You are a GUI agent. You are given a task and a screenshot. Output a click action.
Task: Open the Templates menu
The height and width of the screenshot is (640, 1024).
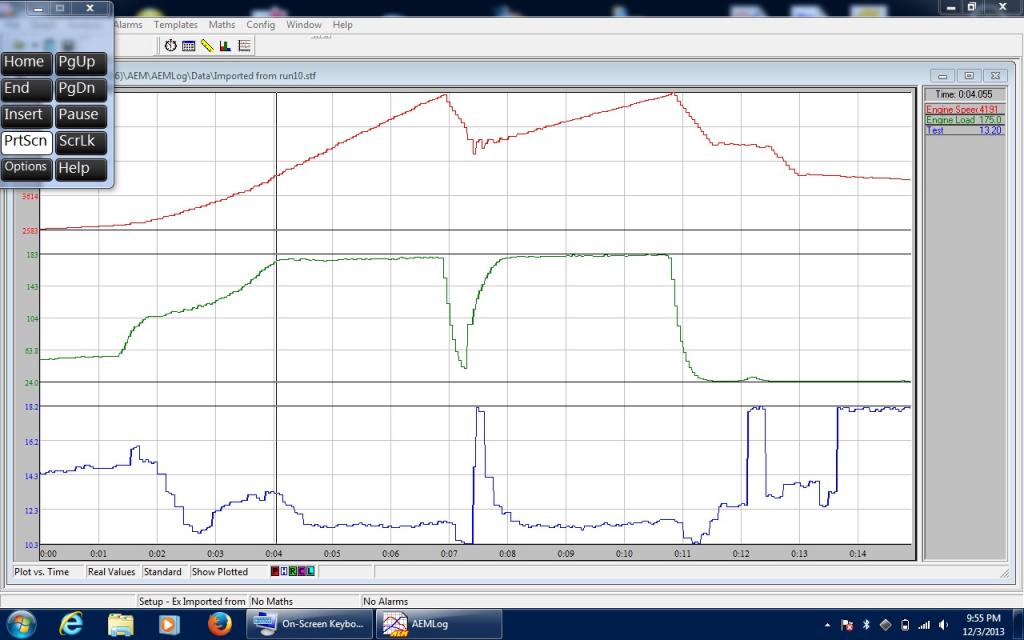click(176, 24)
